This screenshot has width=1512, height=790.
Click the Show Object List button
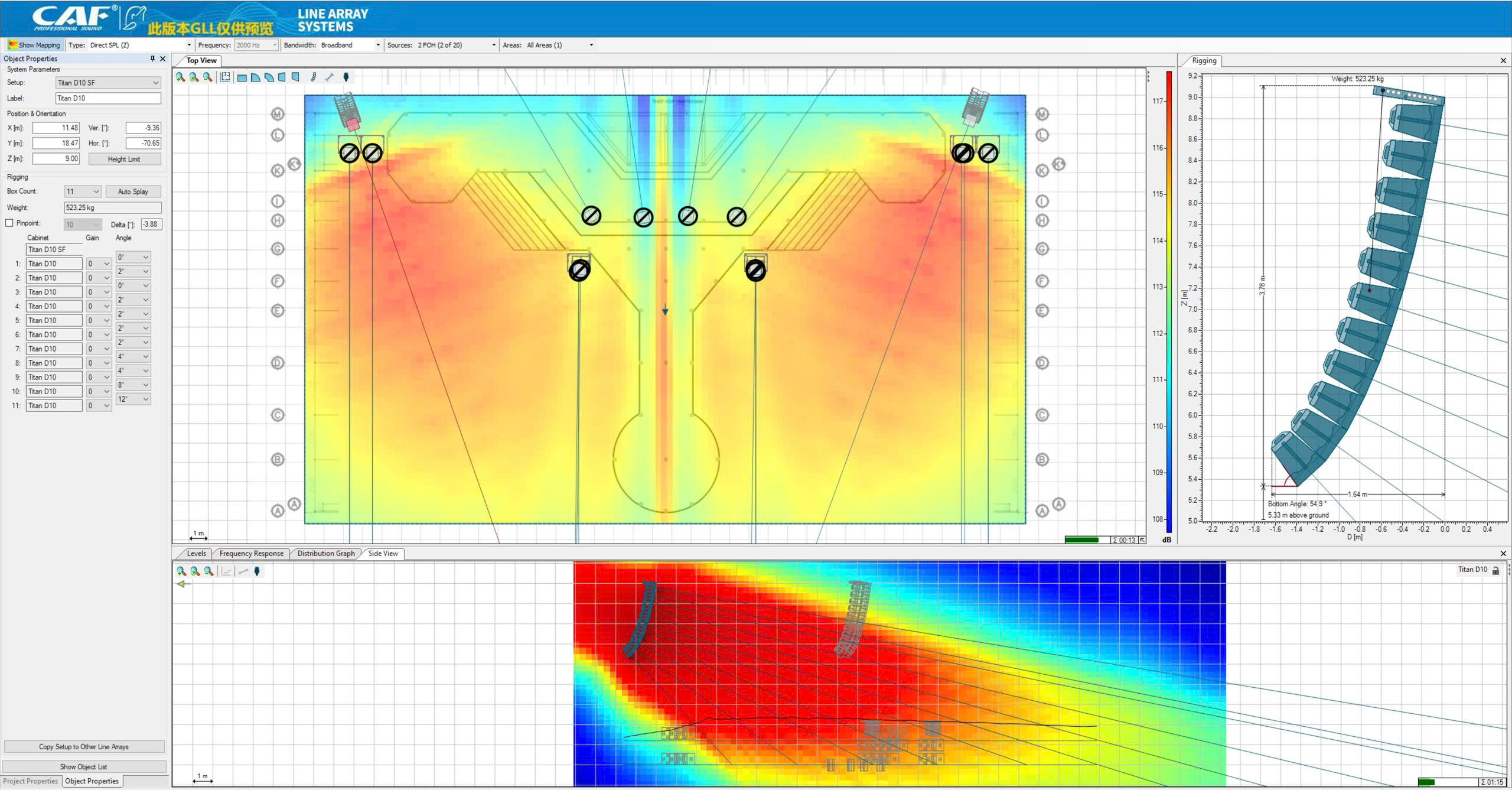(84, 767)
